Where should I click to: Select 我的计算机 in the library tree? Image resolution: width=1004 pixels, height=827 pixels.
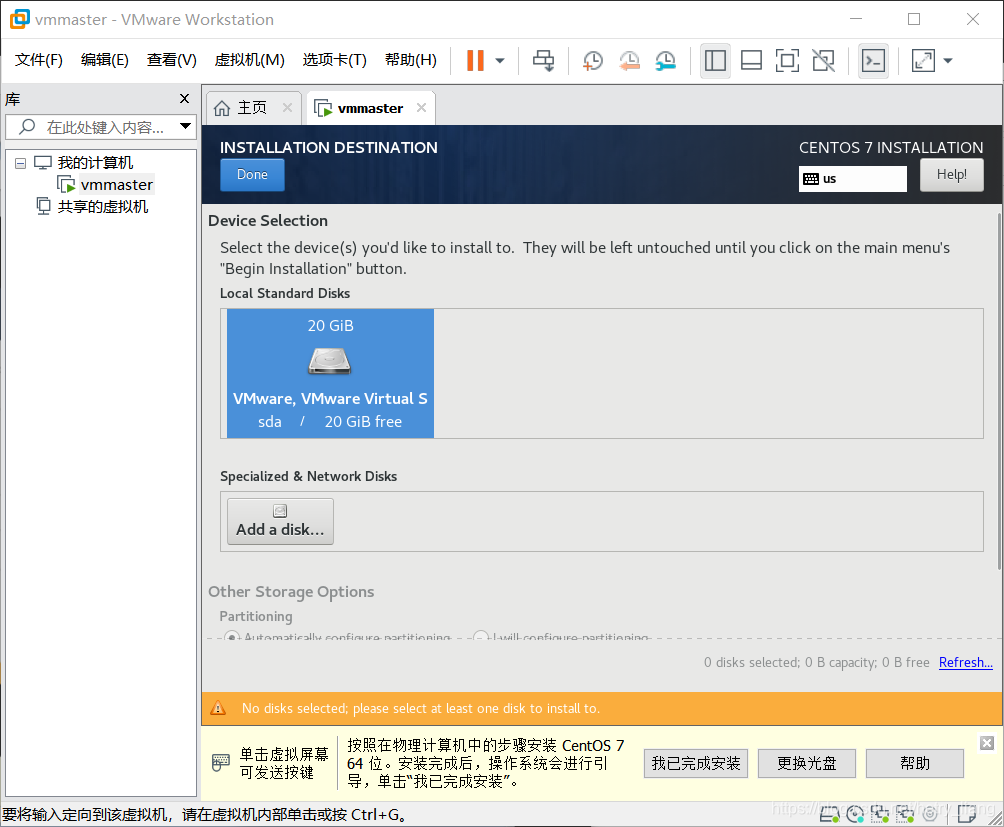[x=95, y=163]
